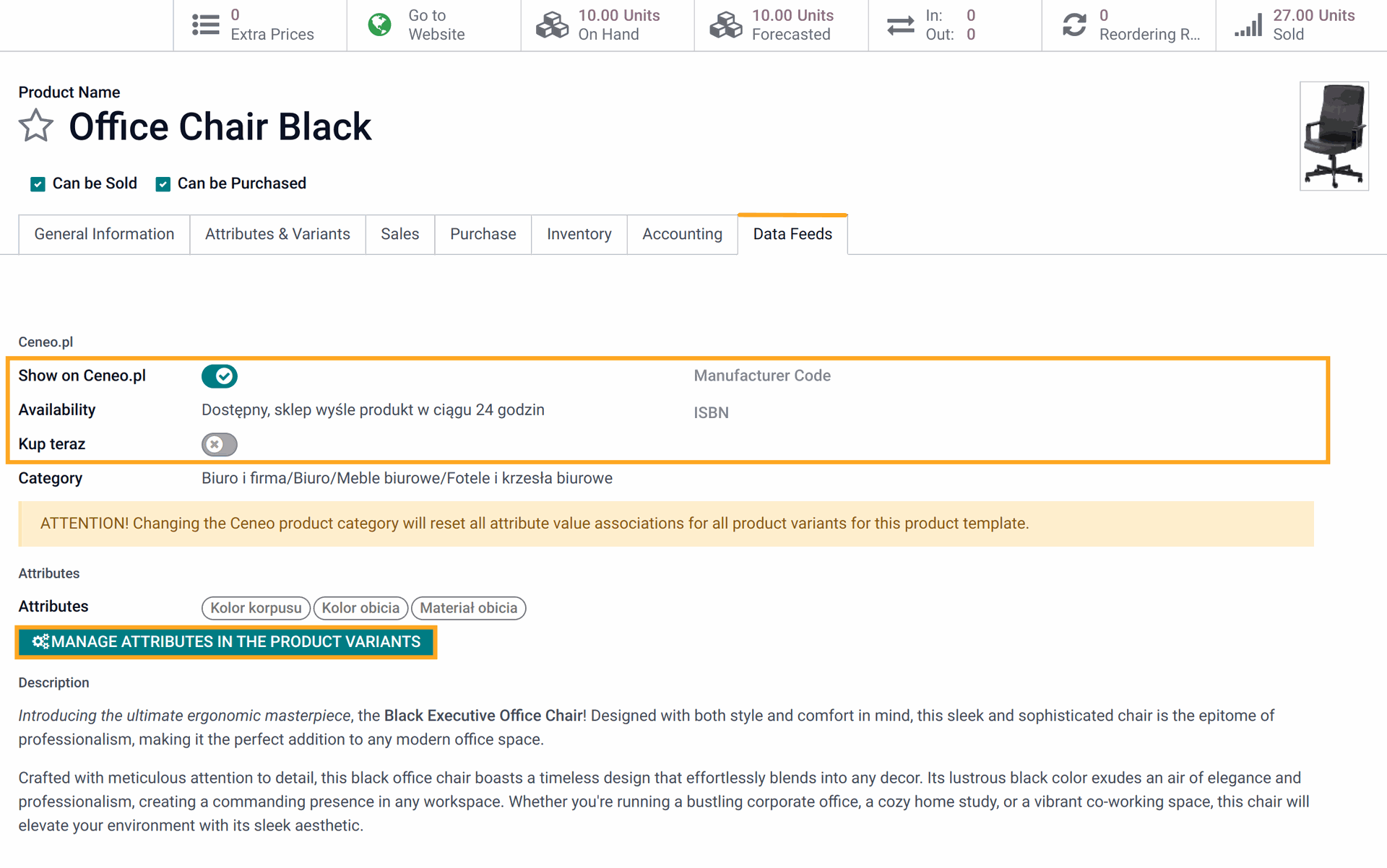This screenshot has width=1387, height=868.
Task: Switch to the General Information tab
Action: (x=103, y=234)
